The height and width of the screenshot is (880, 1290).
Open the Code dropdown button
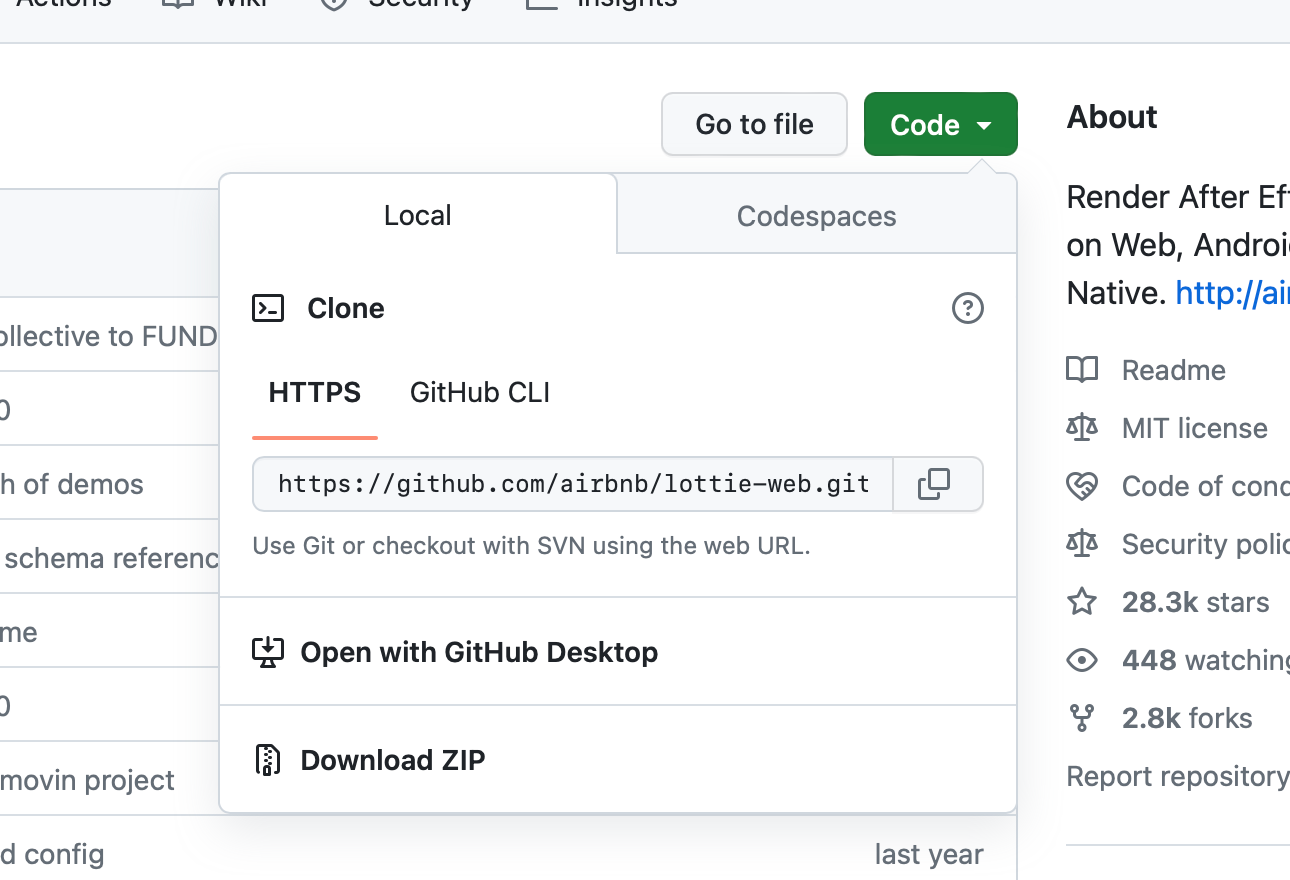pos(940,124)
